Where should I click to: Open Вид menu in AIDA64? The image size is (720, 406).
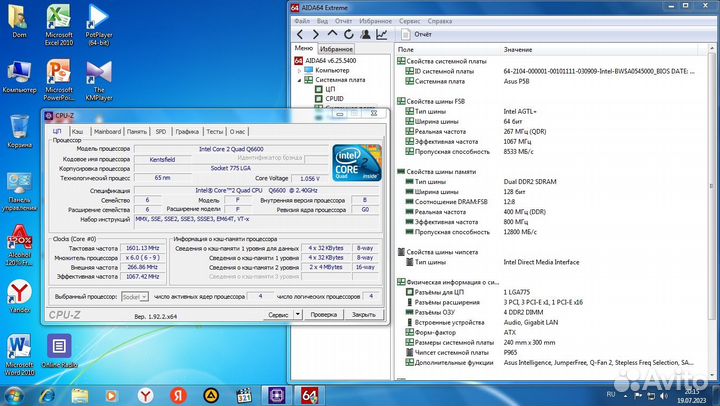tap(322, 21)
